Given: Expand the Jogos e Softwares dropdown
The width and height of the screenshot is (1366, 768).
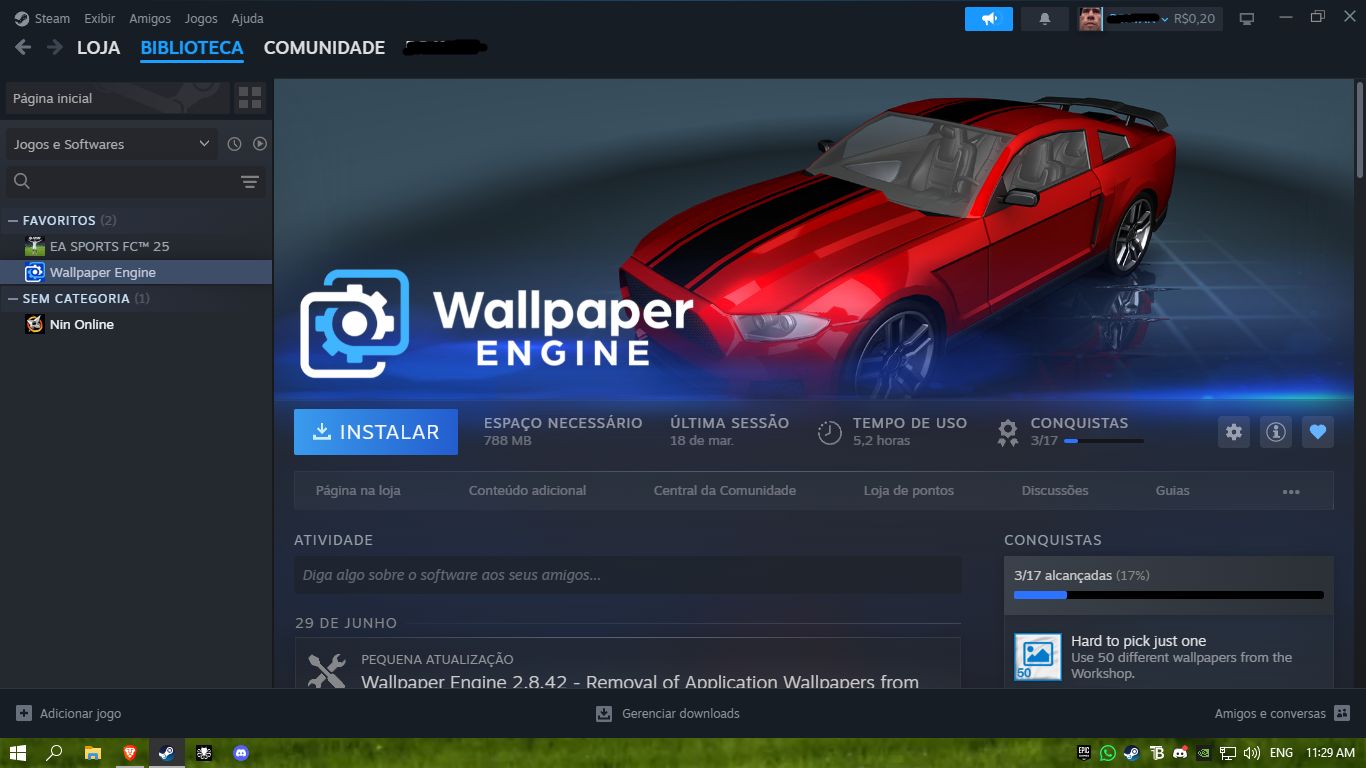Looking at the screenshot, I should click(111, 144).
